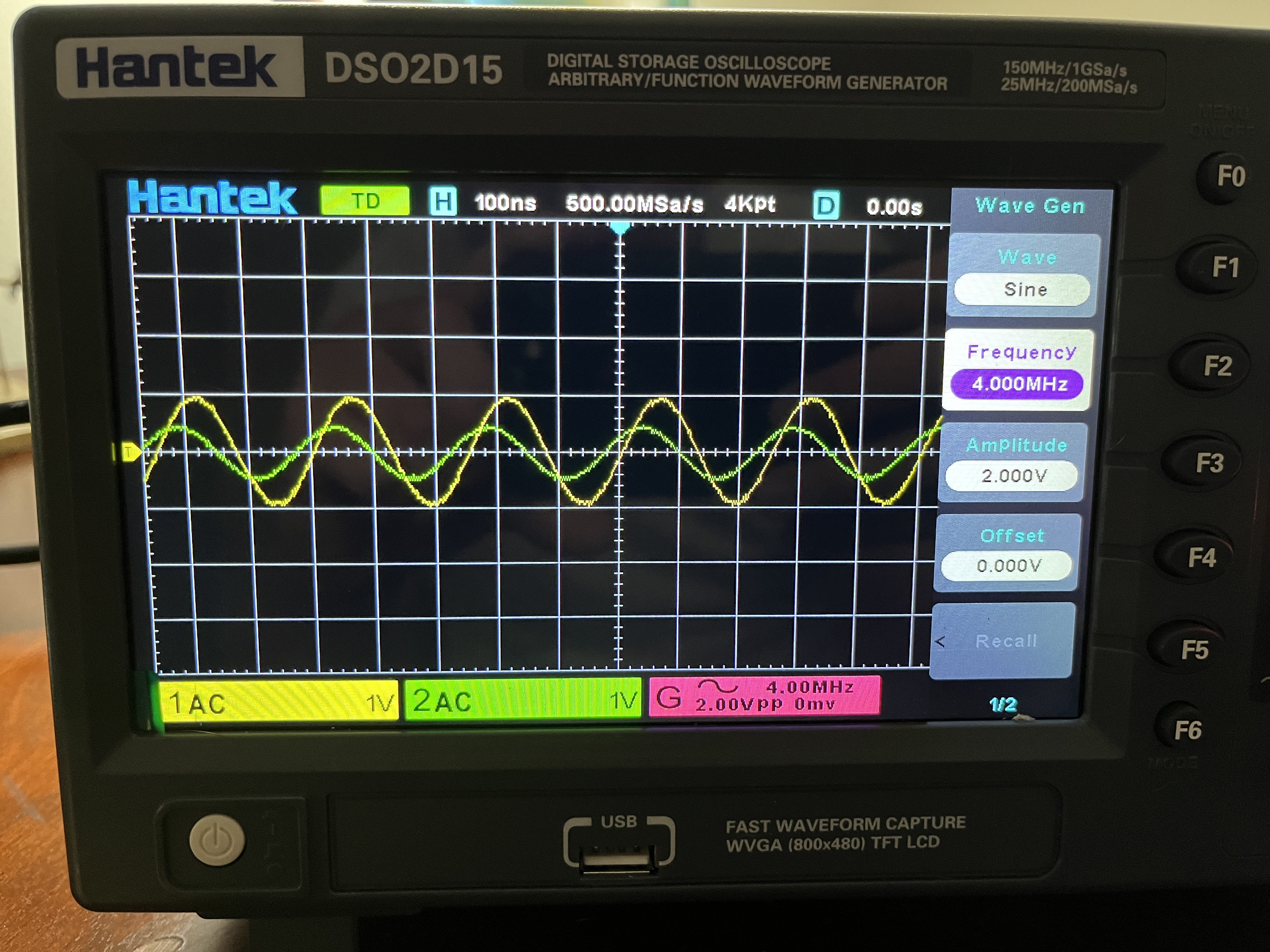Click the 150MHz/1GSa/s spec label
The width and height of the screenshot is (1270, 952).
click(x=1065, y=69)
